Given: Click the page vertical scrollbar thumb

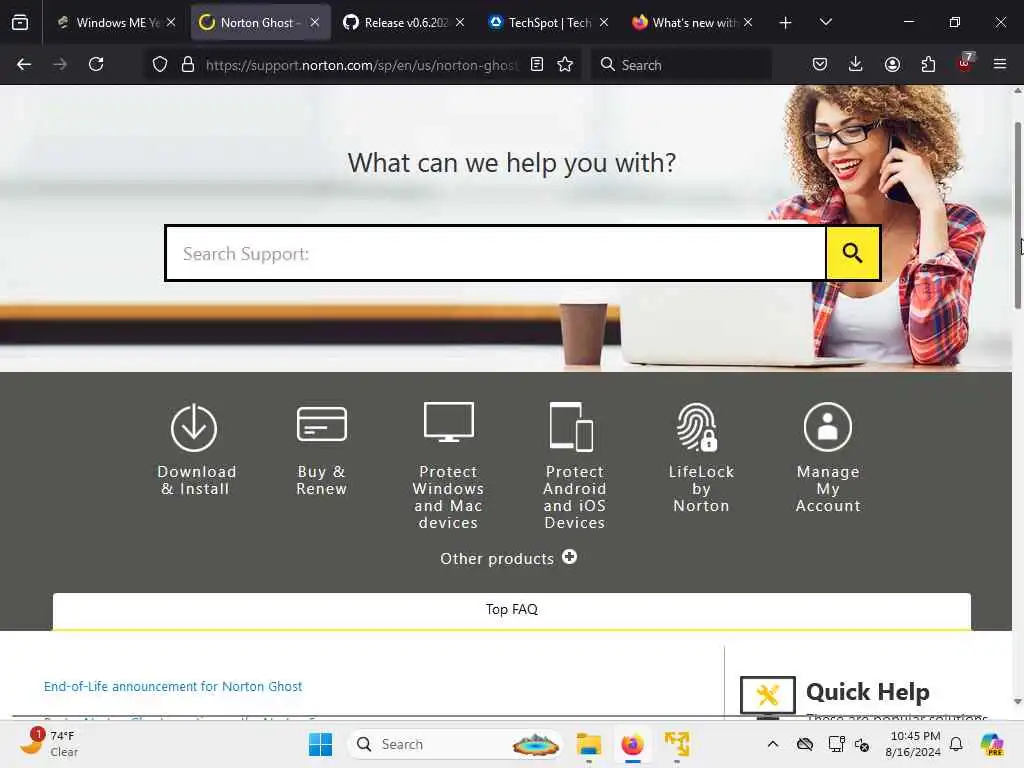Looking at the screenshot, I should [x=1017, y=216].
